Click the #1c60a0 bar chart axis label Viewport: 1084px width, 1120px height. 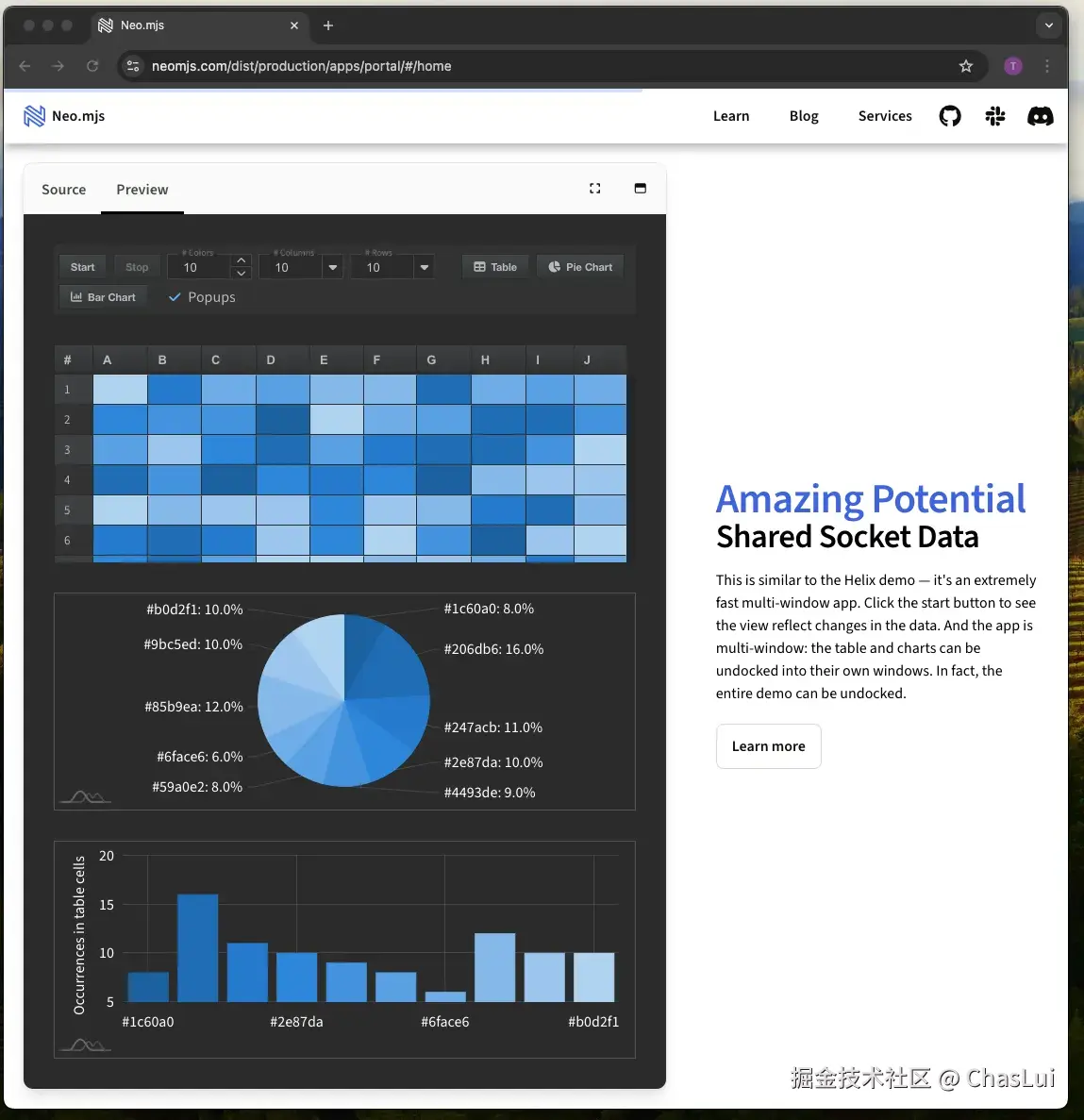pyautogui.click(x=148, y=1022)
